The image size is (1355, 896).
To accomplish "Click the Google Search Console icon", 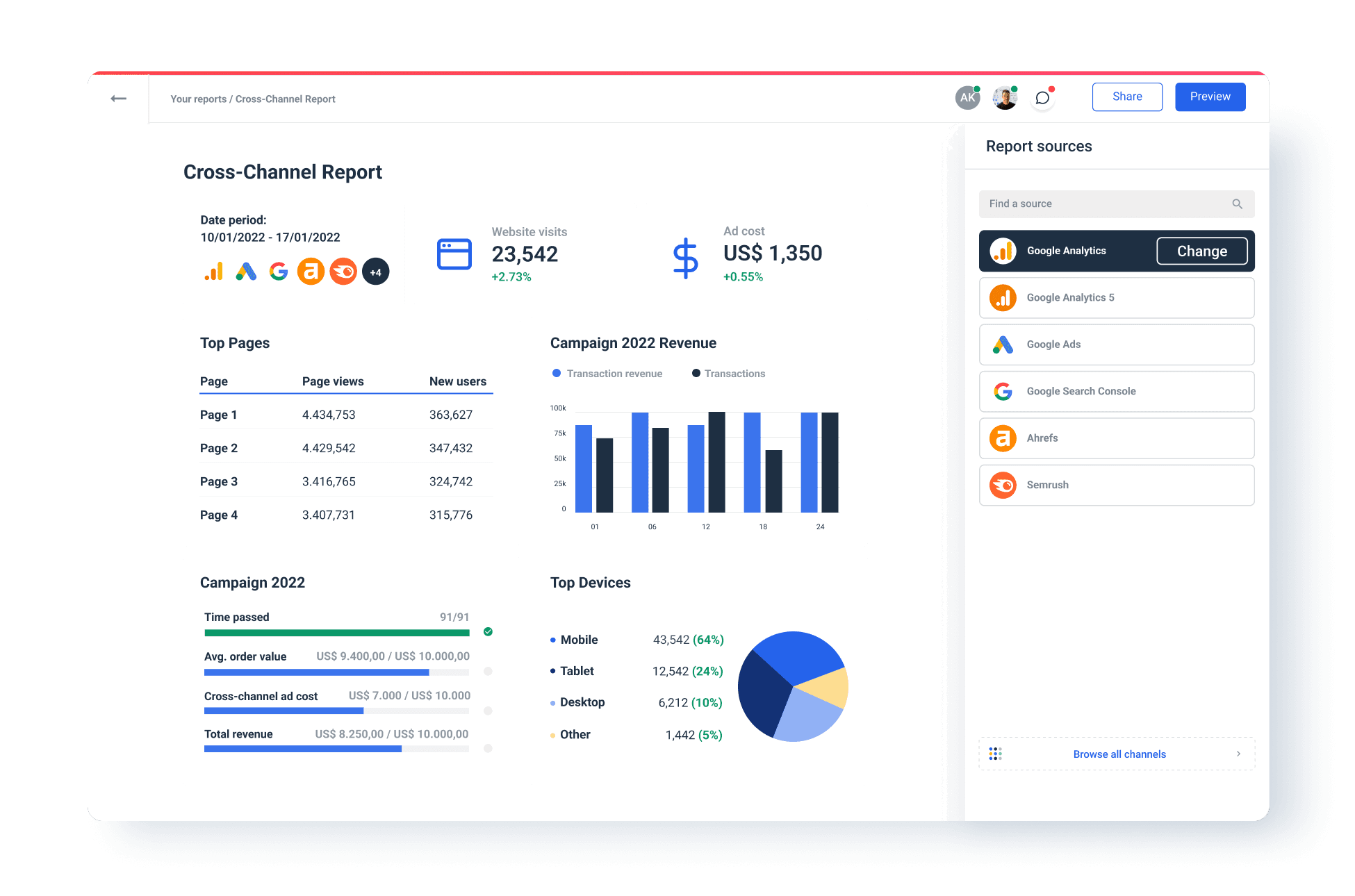I will 1003,391.
